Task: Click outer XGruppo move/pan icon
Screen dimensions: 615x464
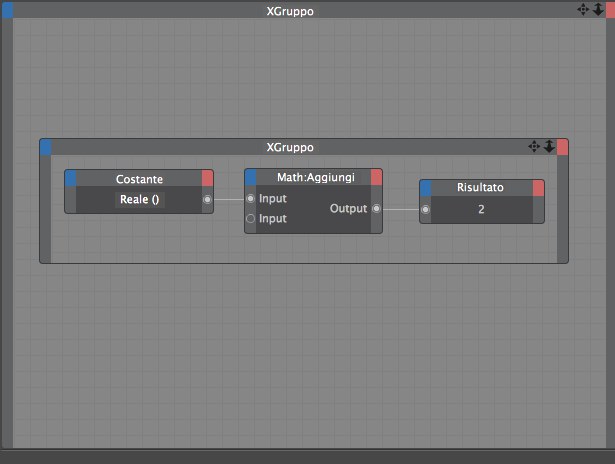Action: (583, 9)
